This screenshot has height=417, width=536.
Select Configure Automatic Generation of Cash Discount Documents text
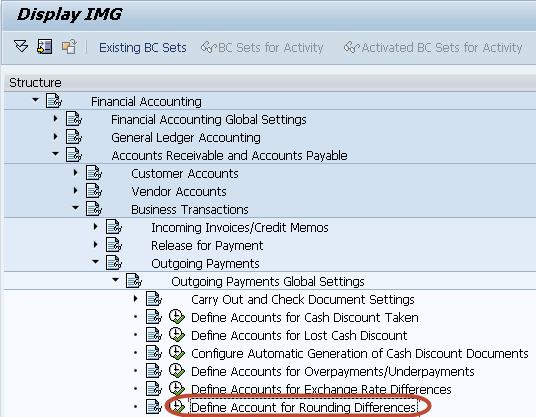tap(360, 353)
